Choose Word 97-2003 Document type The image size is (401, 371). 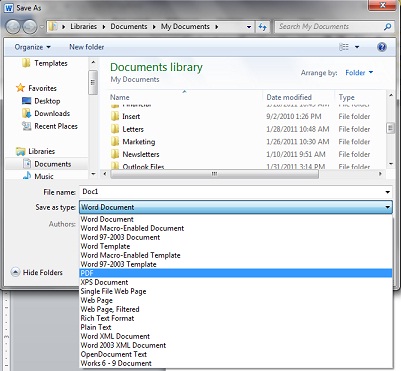coord(236,237)
